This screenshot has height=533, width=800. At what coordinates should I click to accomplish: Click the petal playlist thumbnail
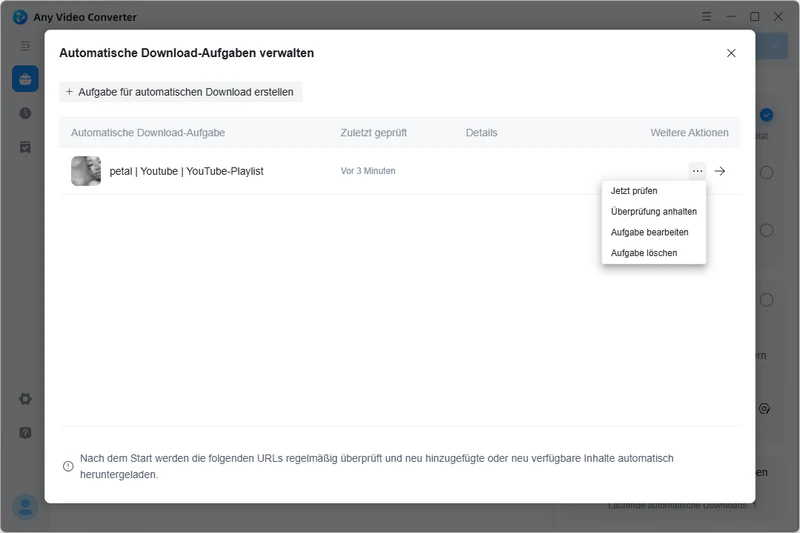pos(86,171)
